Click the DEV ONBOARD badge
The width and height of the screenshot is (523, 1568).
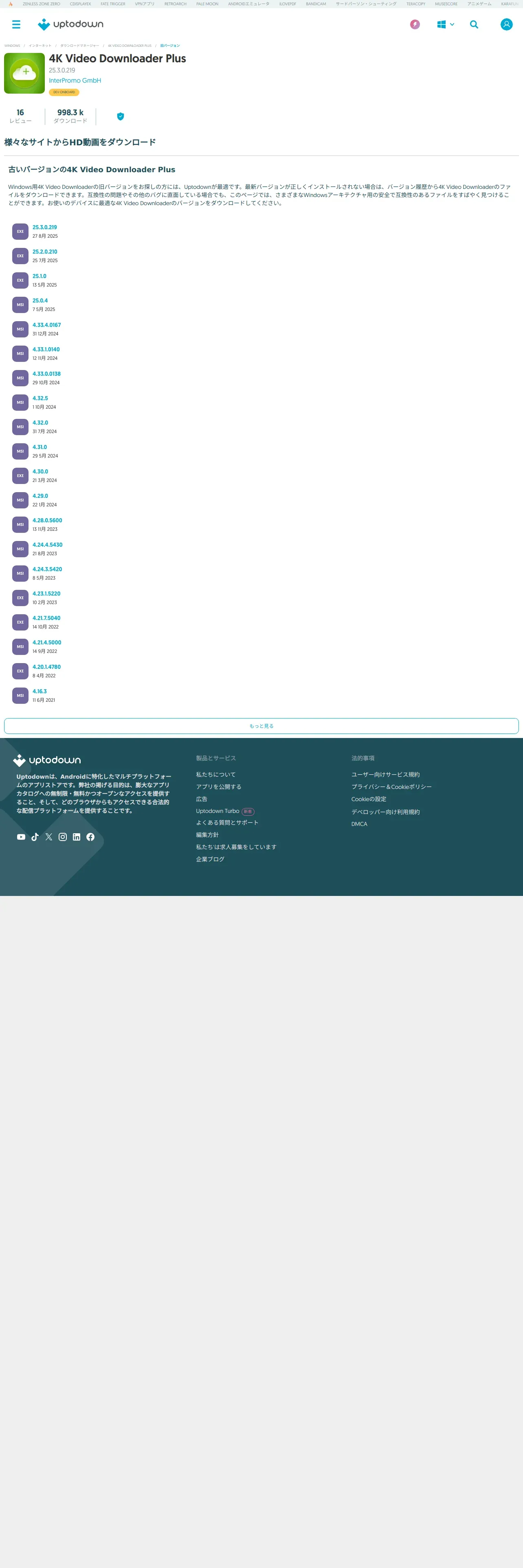pos(64,92)
